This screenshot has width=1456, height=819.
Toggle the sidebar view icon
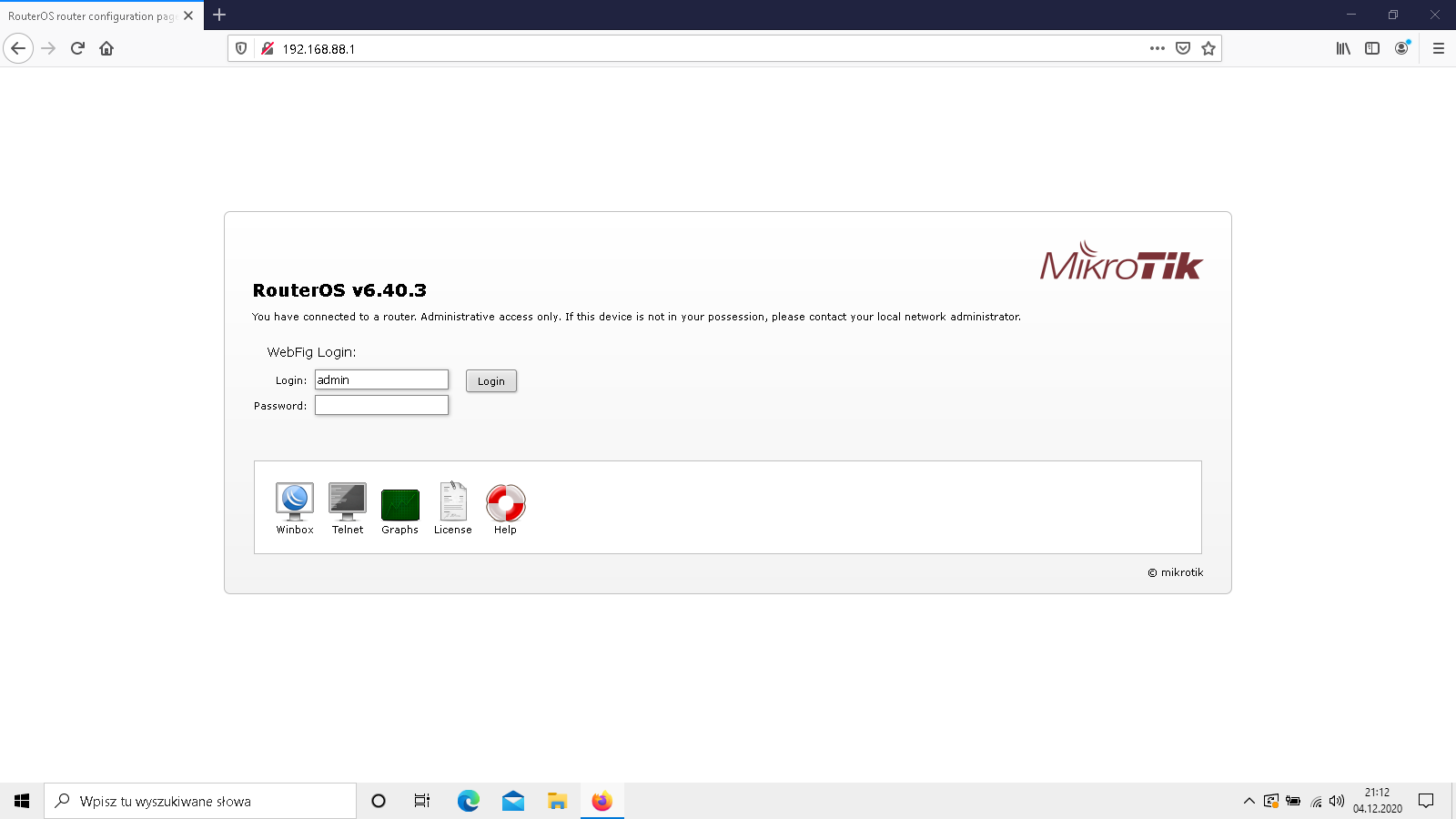(1372, 48)
